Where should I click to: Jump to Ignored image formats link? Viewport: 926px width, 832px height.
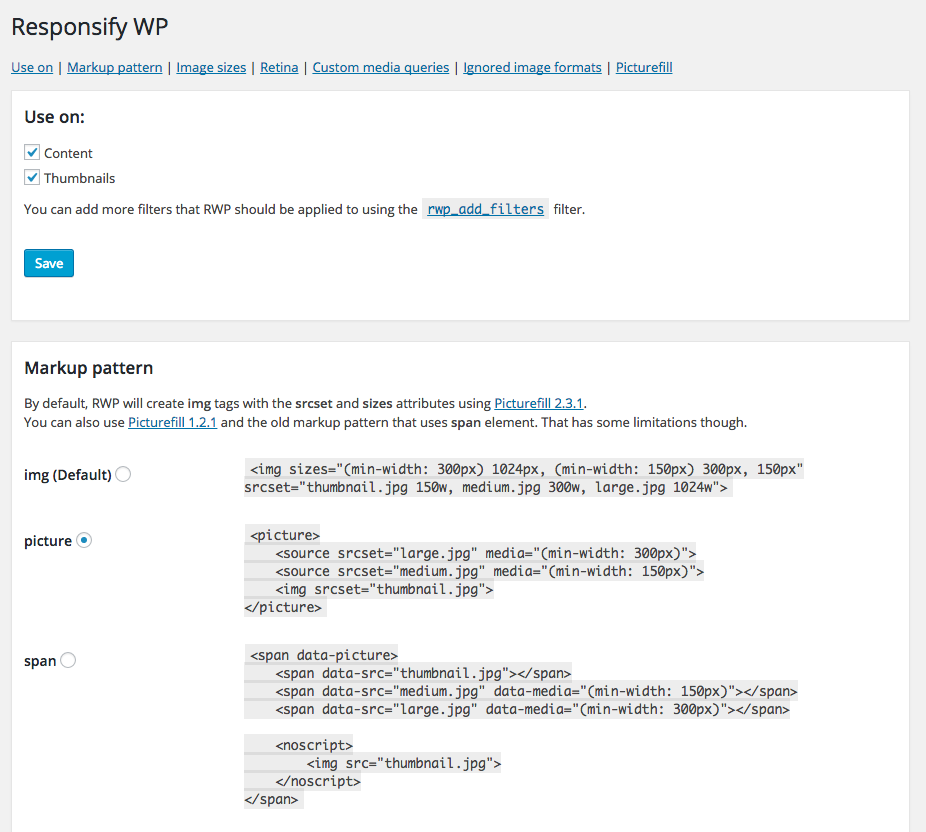click(532, 67)
